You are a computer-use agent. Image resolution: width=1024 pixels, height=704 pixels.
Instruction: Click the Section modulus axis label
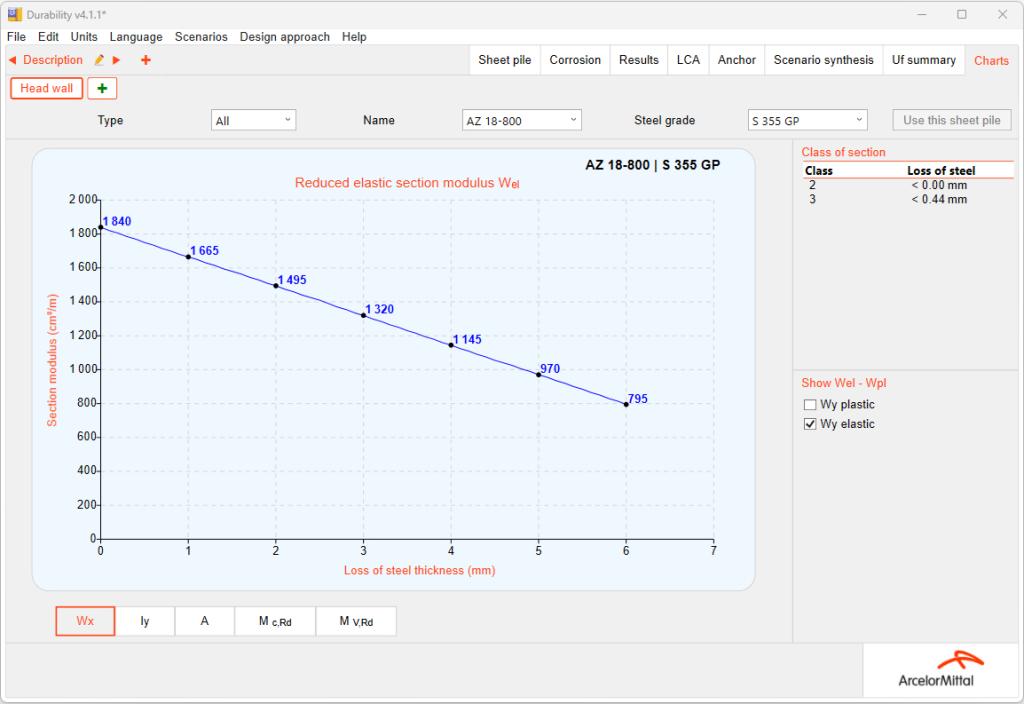(x=52, y=360)
